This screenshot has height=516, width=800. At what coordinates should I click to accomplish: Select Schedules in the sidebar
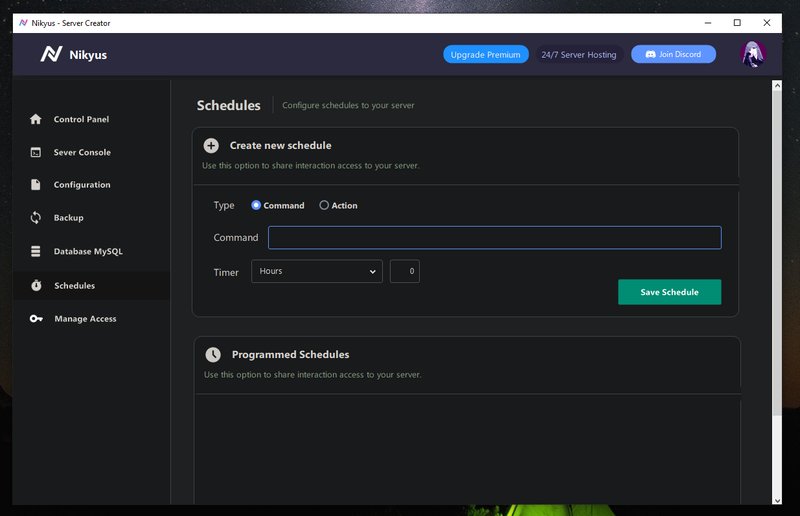pyautogui.click(x=92, y=285)
